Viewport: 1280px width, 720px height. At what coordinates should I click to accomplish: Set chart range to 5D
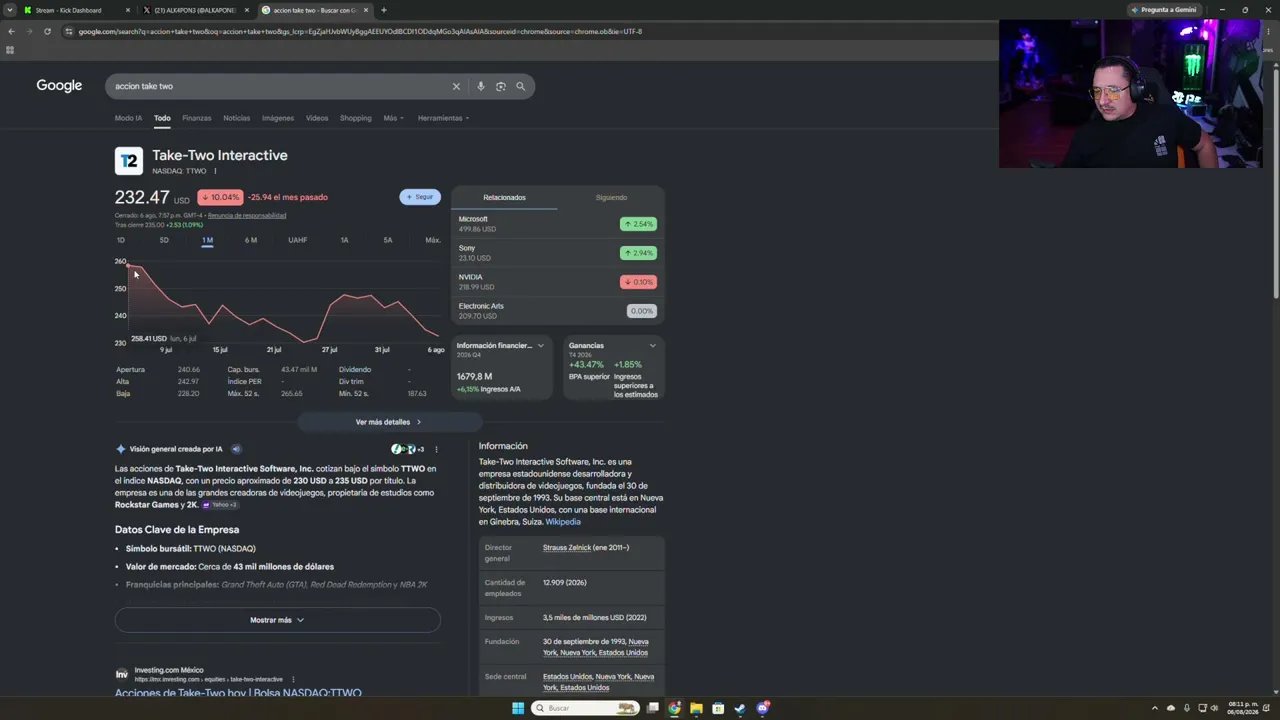tap(164, 240)
